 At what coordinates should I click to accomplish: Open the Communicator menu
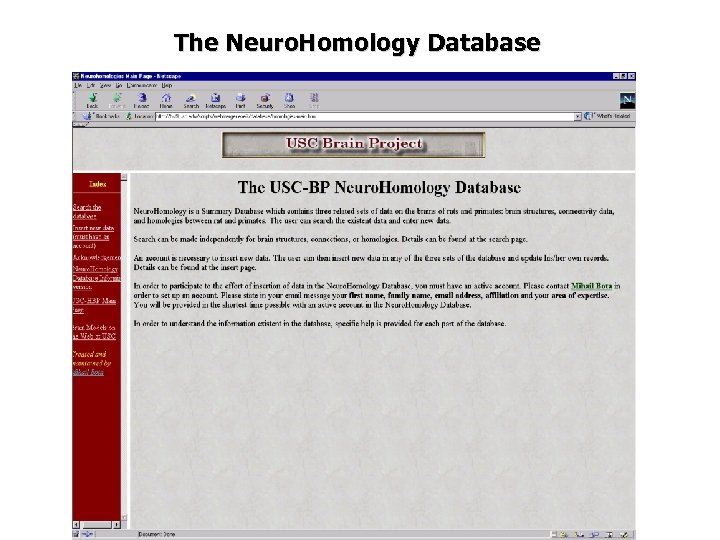pos(142,85)
